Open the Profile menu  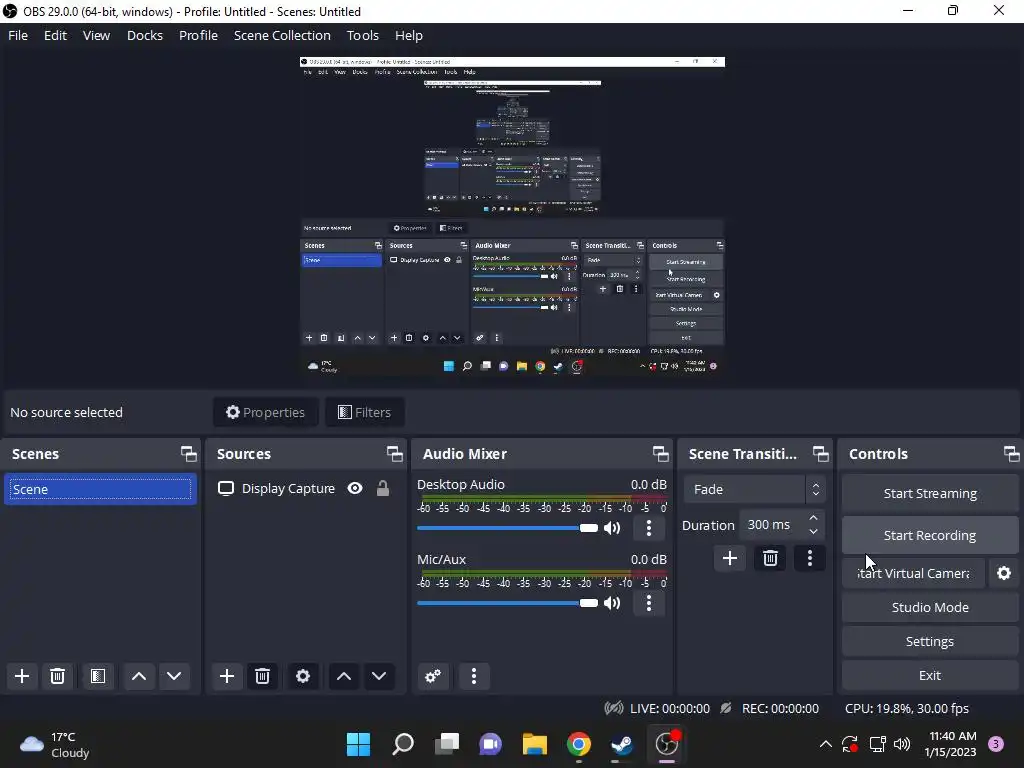click(x=199, y=35)
